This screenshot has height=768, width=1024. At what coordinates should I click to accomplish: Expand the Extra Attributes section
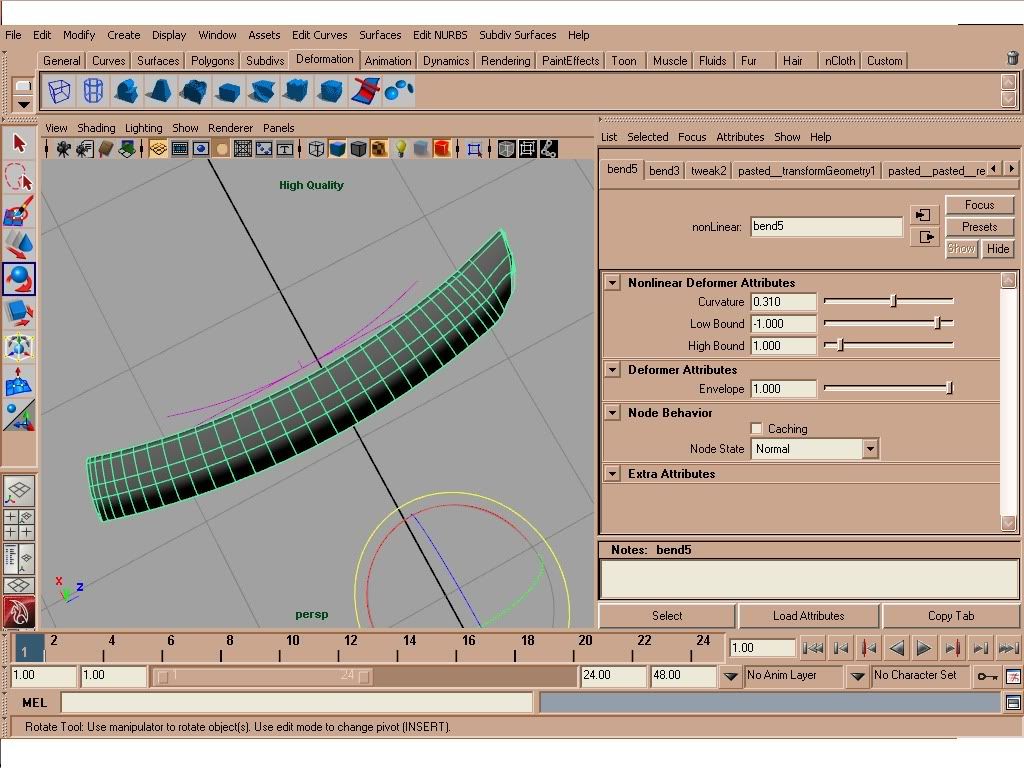pos(612,474)
